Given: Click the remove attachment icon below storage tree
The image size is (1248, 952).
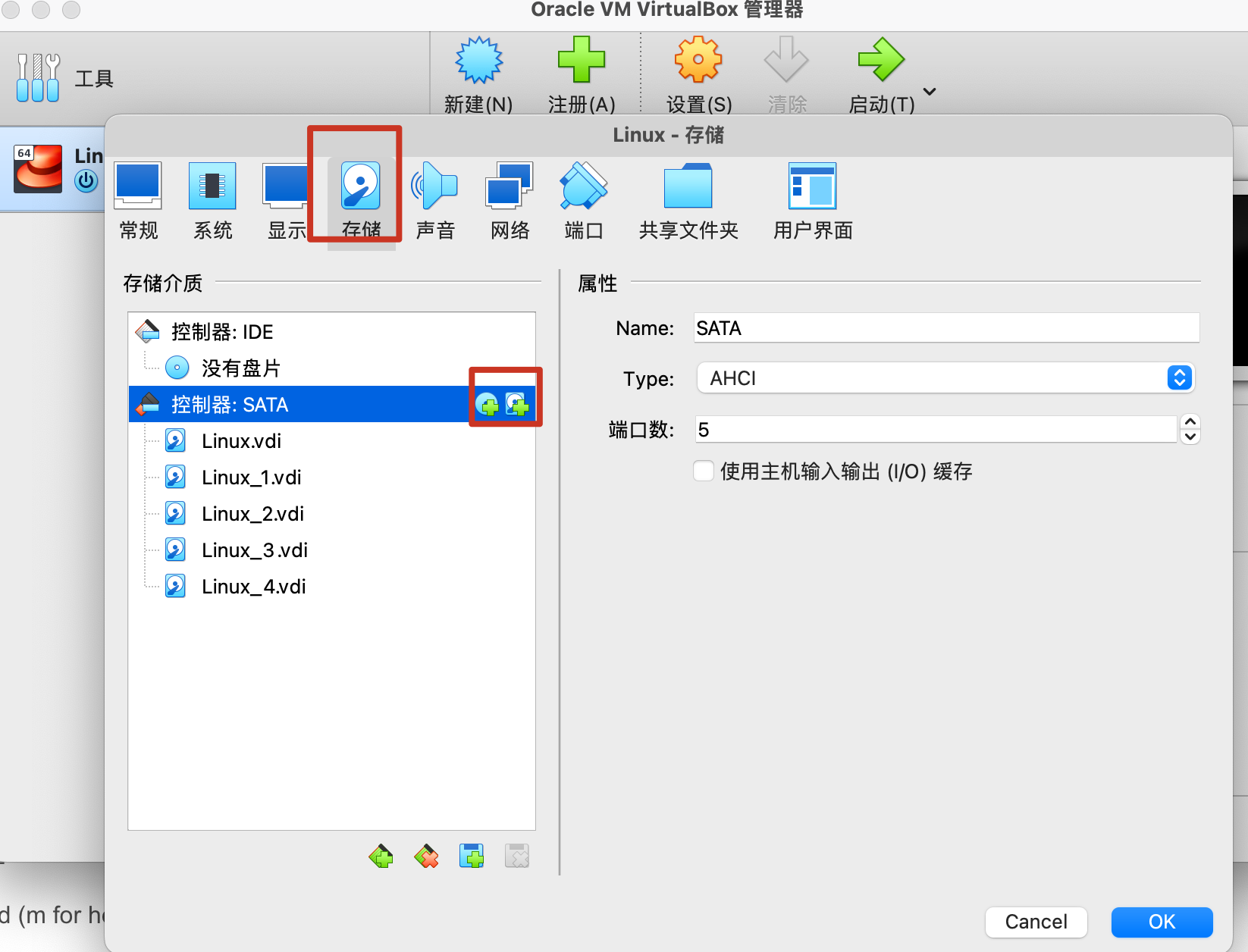Looking at the screenshot, I should coord(517,856).
